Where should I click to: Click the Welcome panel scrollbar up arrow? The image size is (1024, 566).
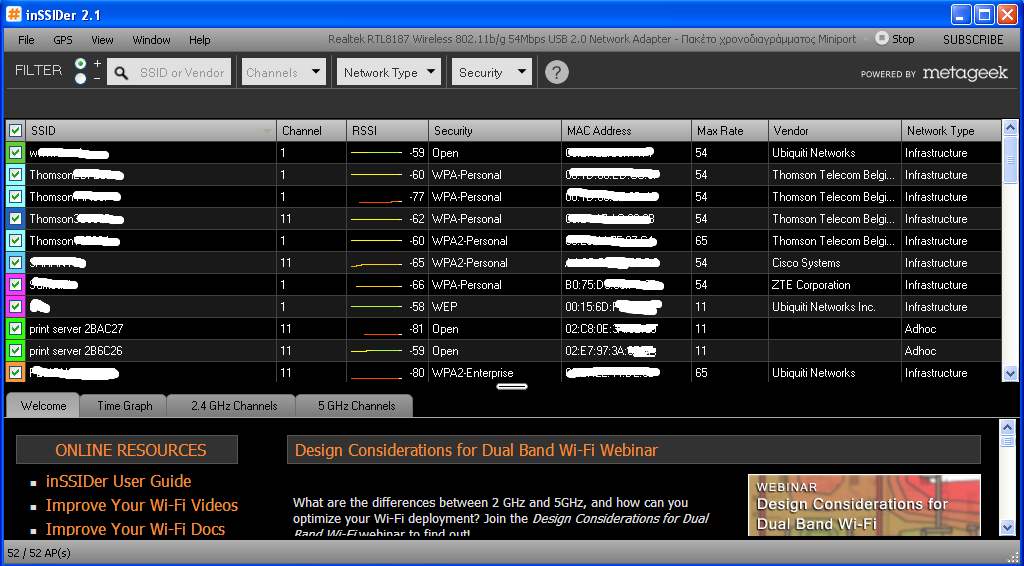point(1008,427)
